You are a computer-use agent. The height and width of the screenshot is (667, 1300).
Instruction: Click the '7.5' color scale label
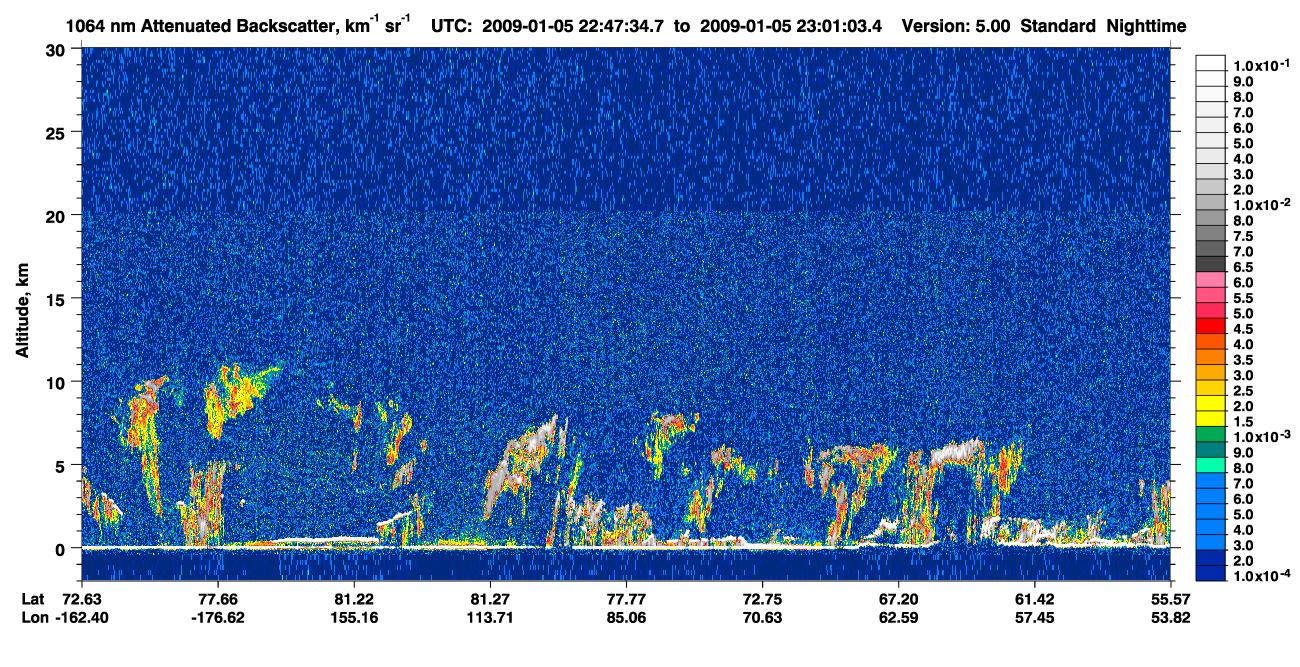(x=1243, y=235)
